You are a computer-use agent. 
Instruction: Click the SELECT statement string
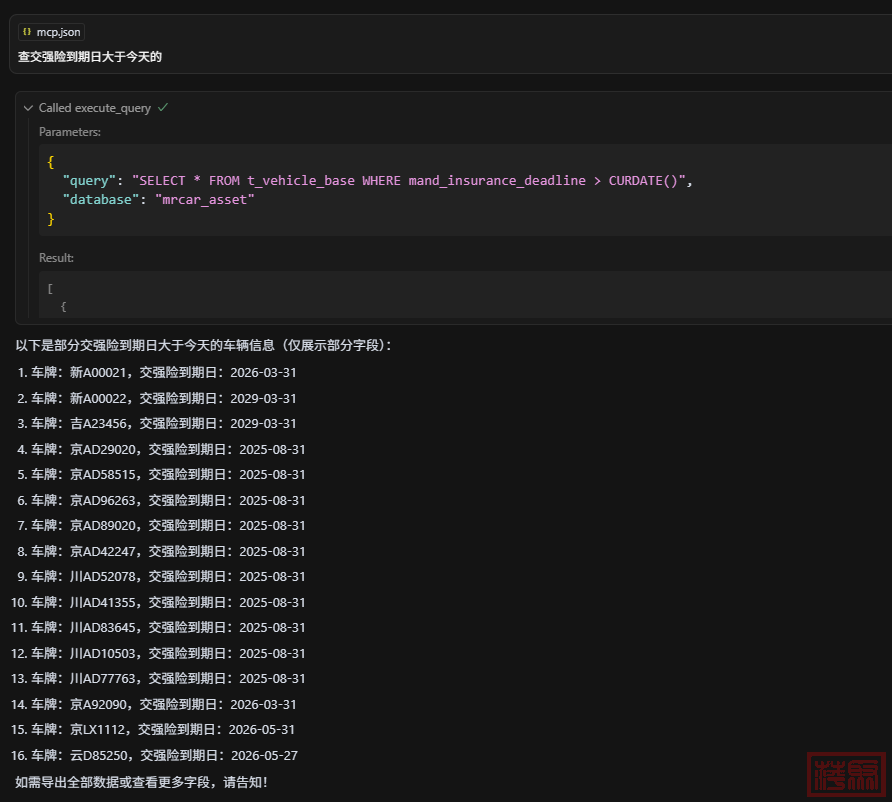pos(410,180)
